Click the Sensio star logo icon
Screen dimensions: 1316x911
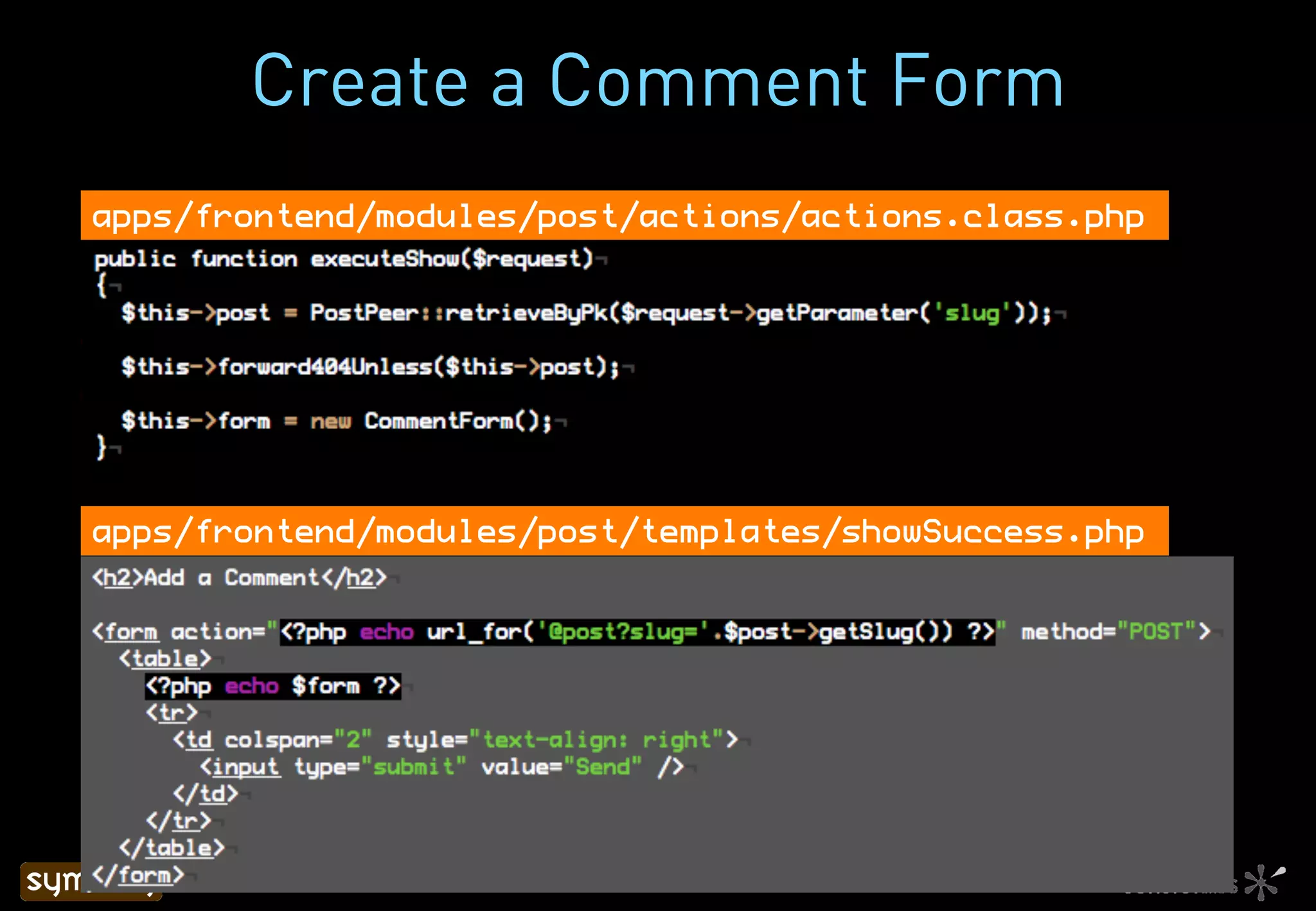1264,882
